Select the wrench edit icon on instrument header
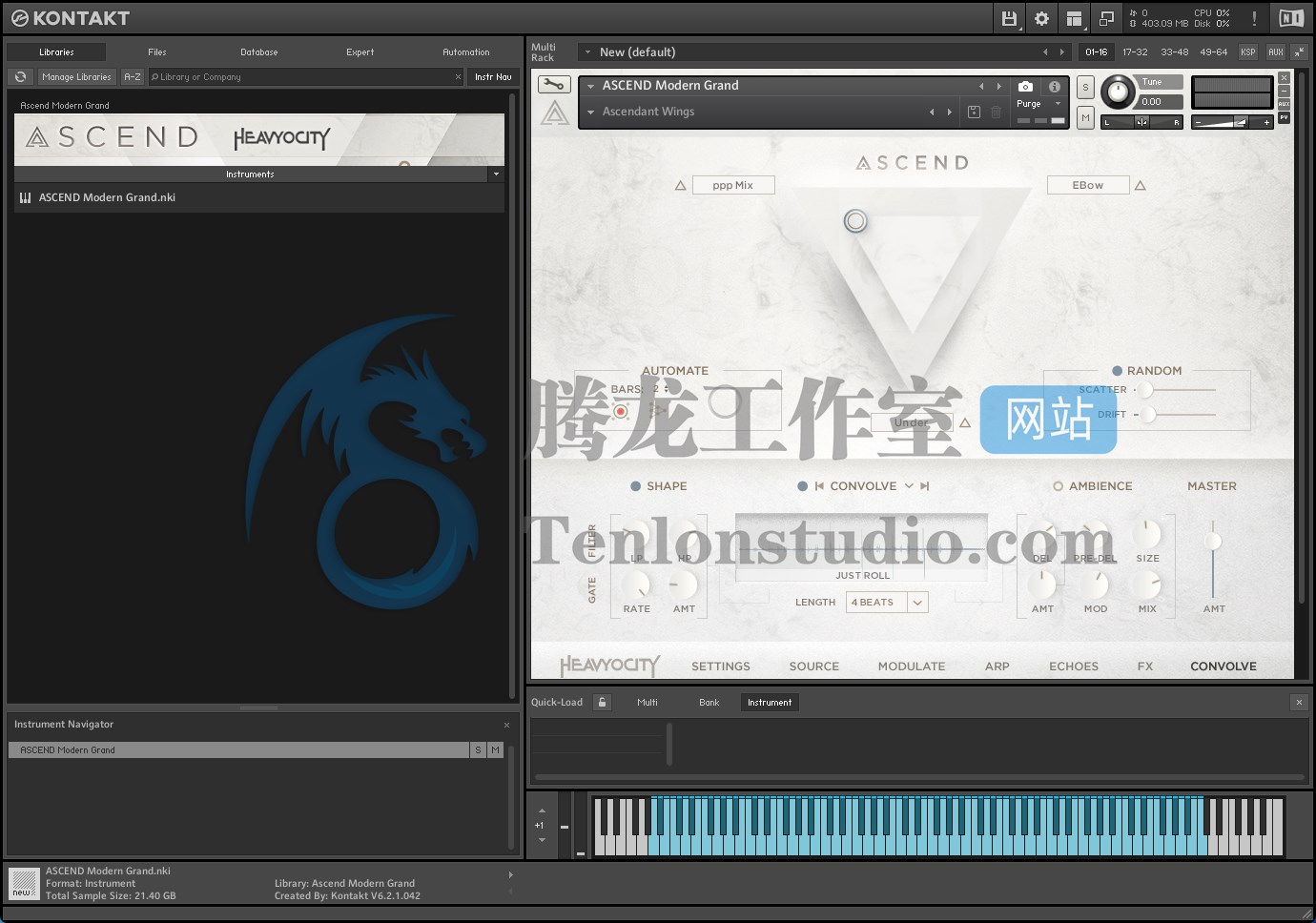Screen dimensions: 1316x923 [554, 85]
